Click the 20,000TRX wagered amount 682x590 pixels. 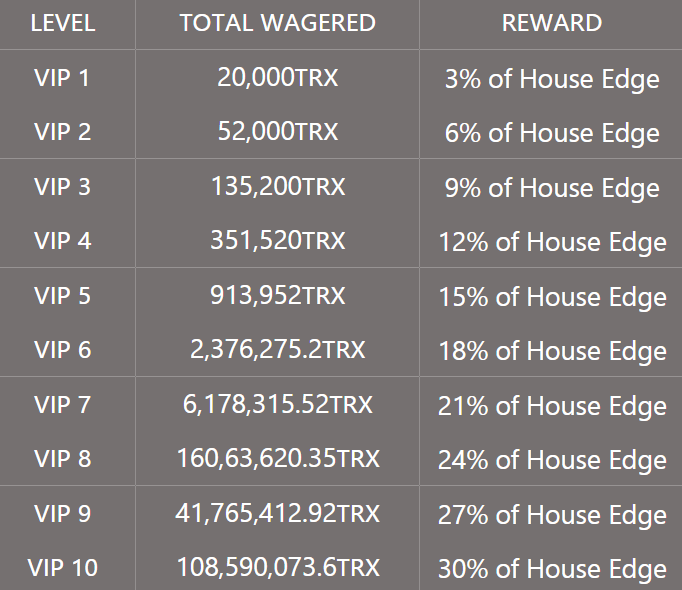click(277, 78)
